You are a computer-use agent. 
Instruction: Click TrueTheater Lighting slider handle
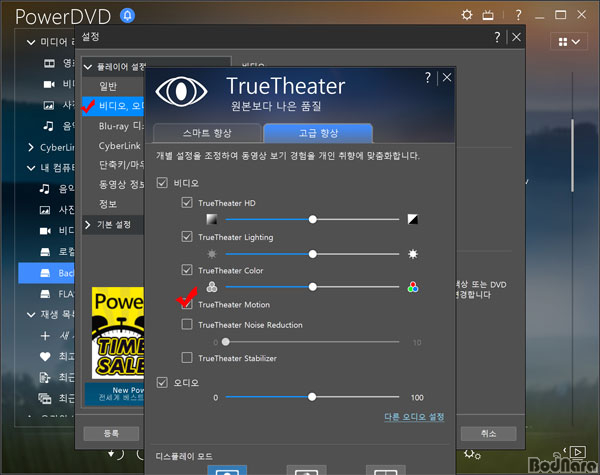[x=313, y=254]
